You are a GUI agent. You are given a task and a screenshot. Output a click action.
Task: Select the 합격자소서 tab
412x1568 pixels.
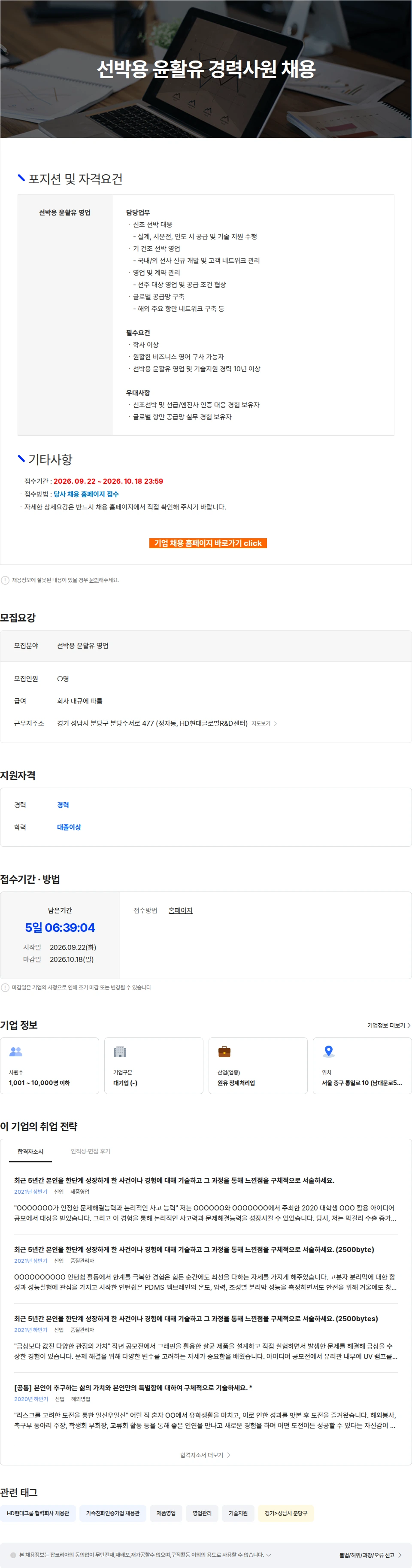(30, 1151)
